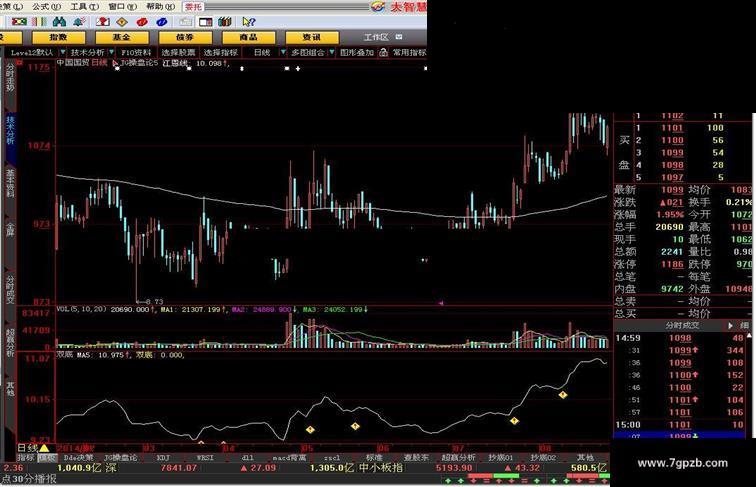Click the 委托 button in menu bar
This screenshot has width=756, height=487.
click(x=193, y=7)
